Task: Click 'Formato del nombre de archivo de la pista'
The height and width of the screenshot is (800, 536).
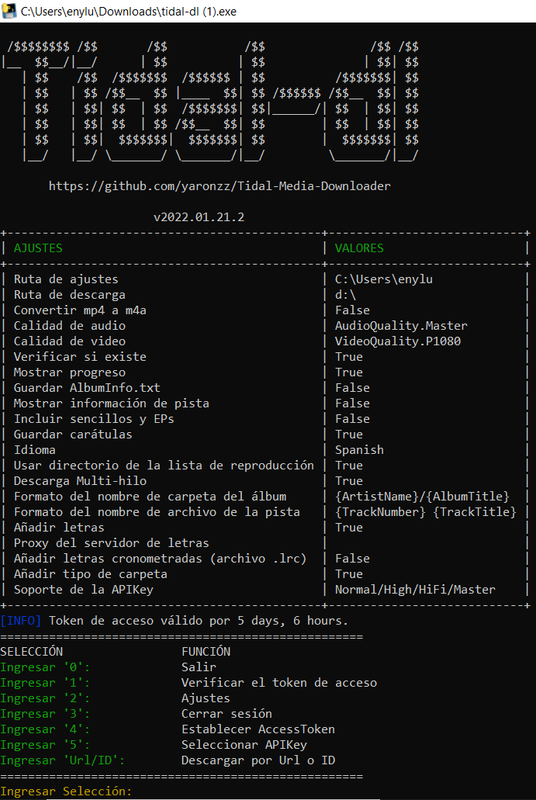Action: (x=157, y=512)
